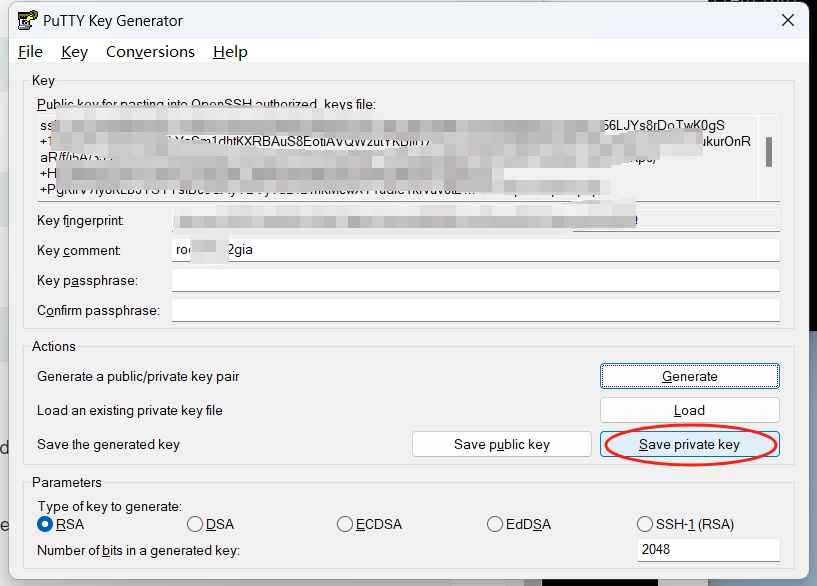Open the File menu
This screenshot has height=586, width=817.
click(x=30, y=52)
